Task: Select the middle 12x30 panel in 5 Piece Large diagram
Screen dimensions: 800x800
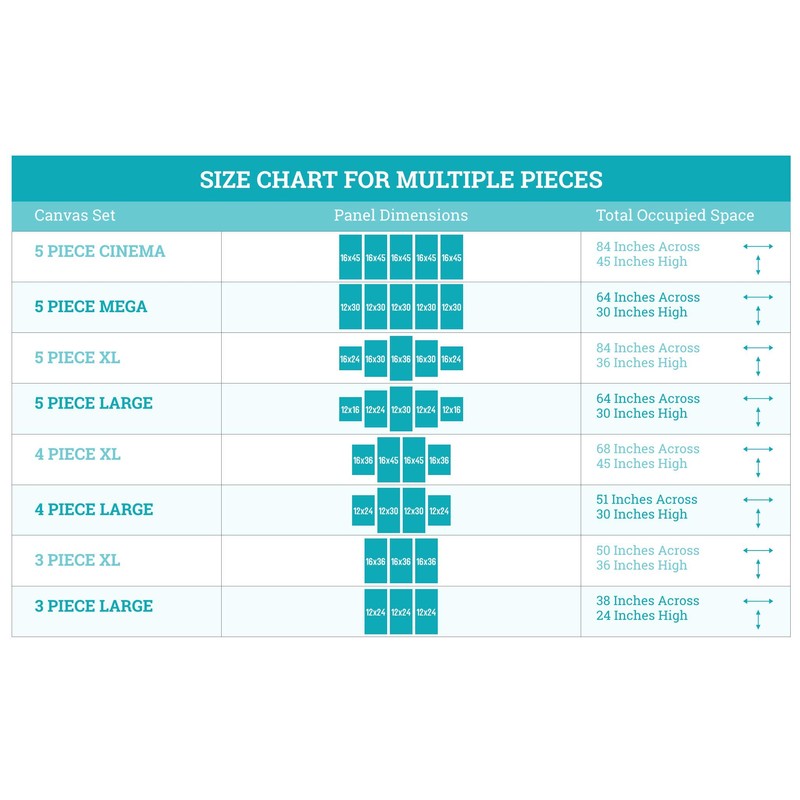Action: (x=400, y=409)
